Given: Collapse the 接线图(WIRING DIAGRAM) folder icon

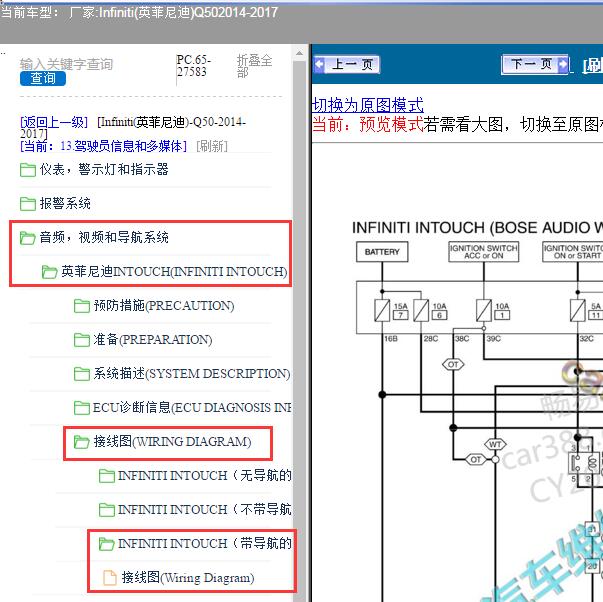Looking at the screenshot, I should click(x=82, y=442).
